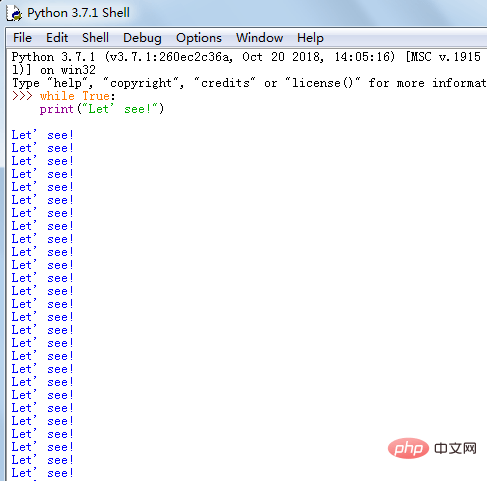
Task: Click the Python 3.7.1 Shell window title
Action: [78, 13]
